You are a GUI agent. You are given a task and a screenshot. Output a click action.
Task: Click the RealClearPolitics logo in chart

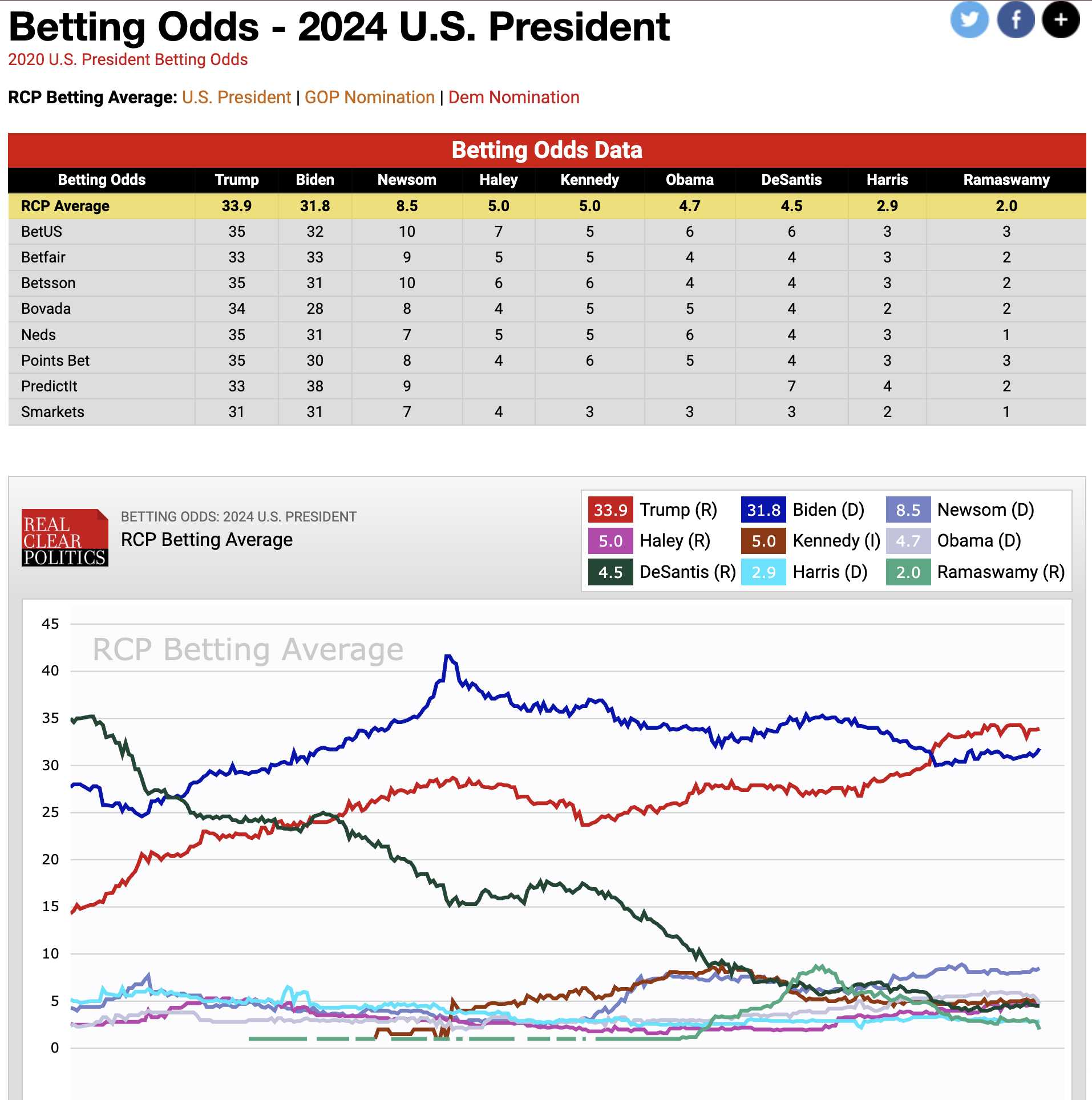[x=64, y=537]
